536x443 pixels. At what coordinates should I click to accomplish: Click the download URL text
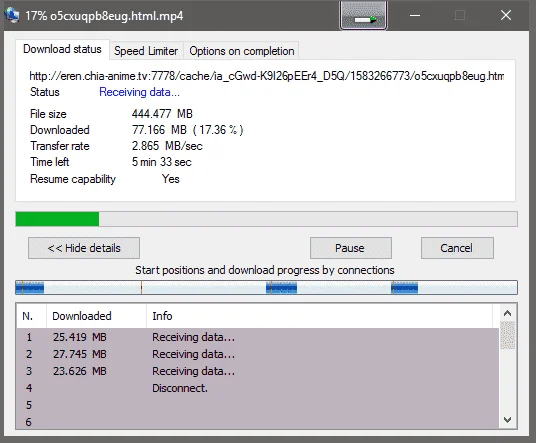pos(267,76)
